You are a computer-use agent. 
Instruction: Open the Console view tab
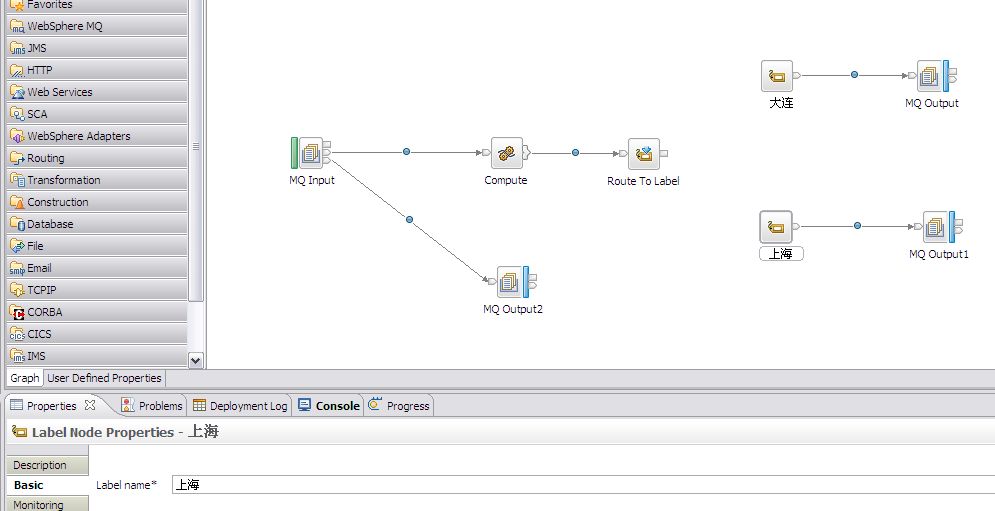pyautogui.click(x=329, y=406)
